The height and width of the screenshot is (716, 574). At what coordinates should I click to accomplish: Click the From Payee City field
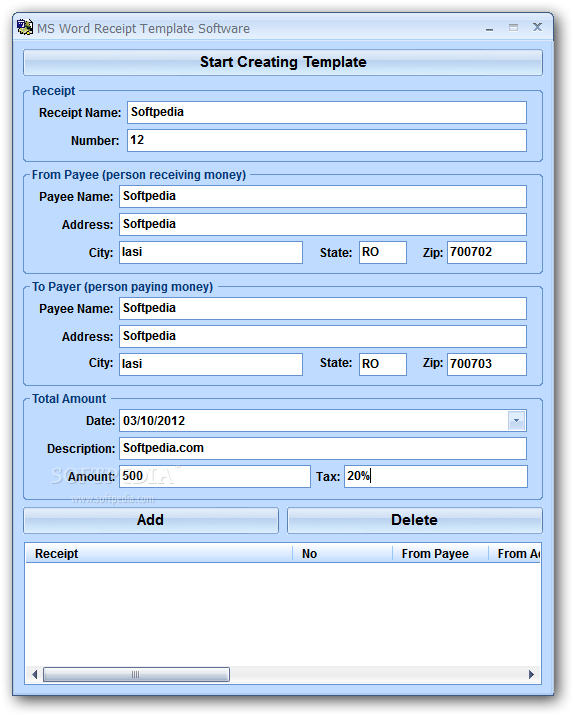[211, 252]
